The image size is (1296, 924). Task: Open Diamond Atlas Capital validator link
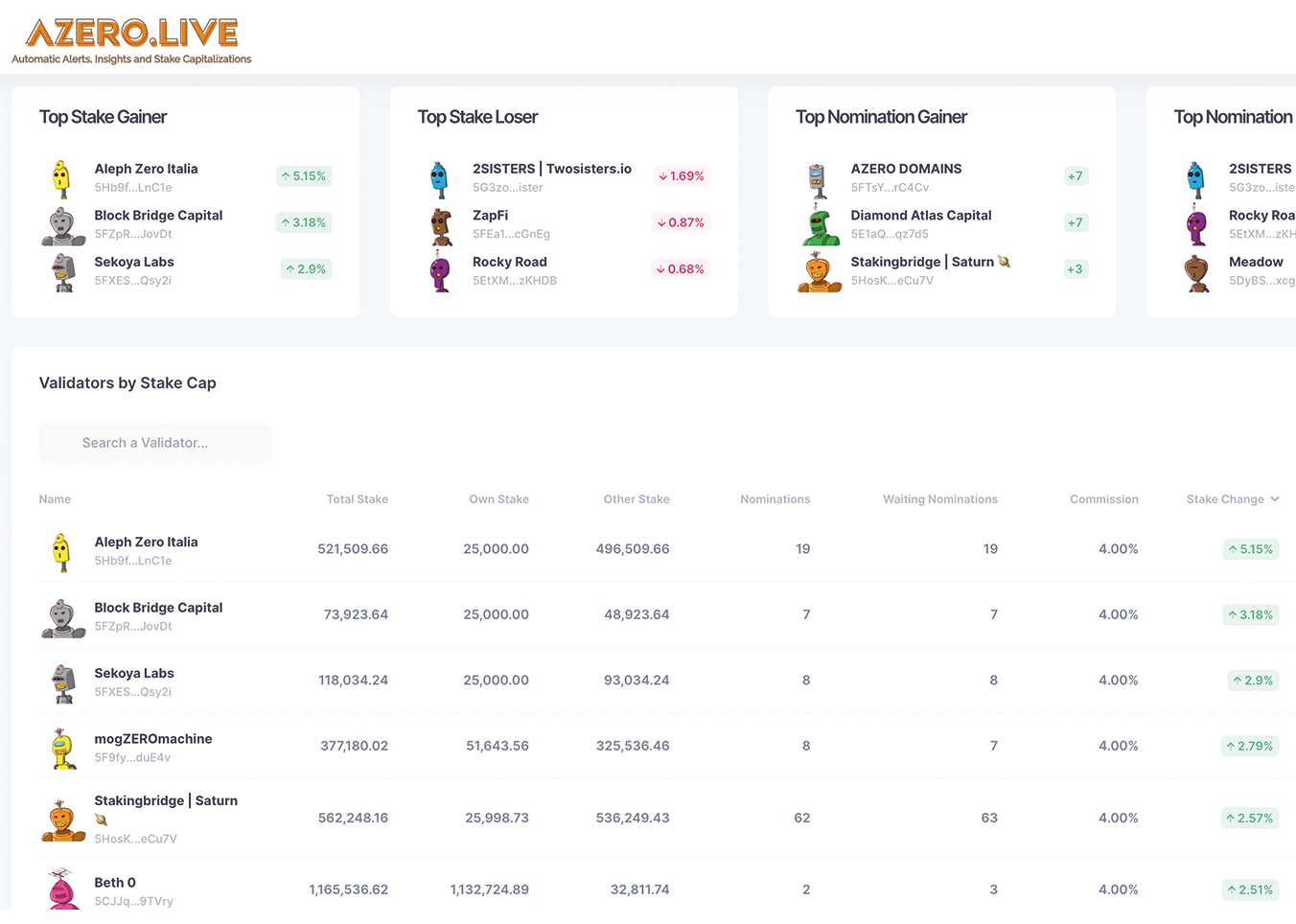click(x=921, y=216)
